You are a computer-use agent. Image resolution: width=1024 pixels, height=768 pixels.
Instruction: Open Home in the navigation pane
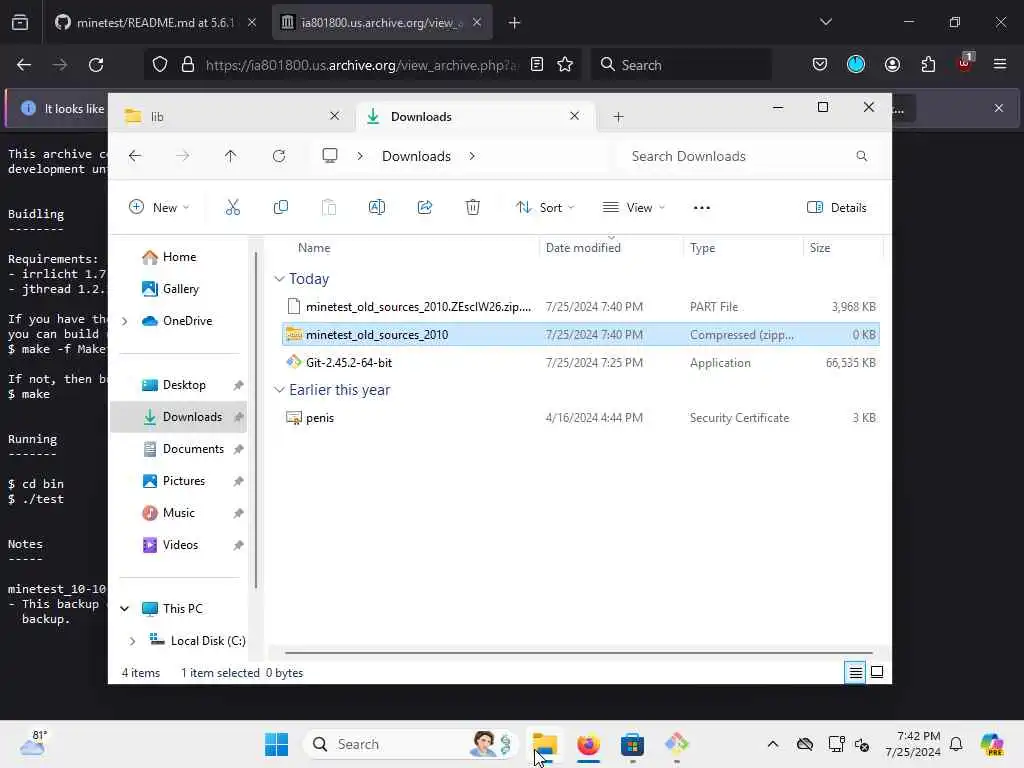pos(178,257)
